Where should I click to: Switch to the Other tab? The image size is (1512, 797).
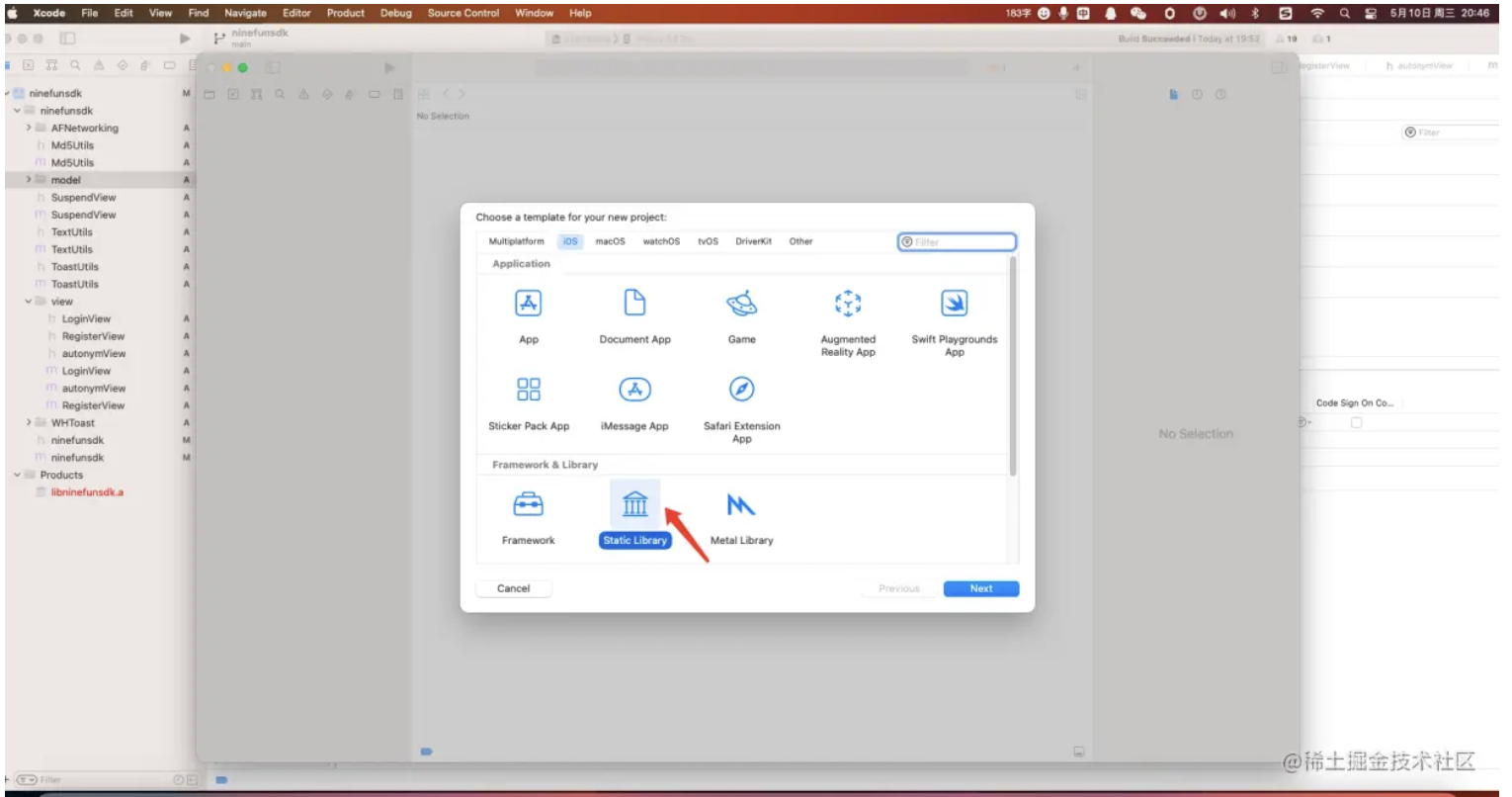800,241
